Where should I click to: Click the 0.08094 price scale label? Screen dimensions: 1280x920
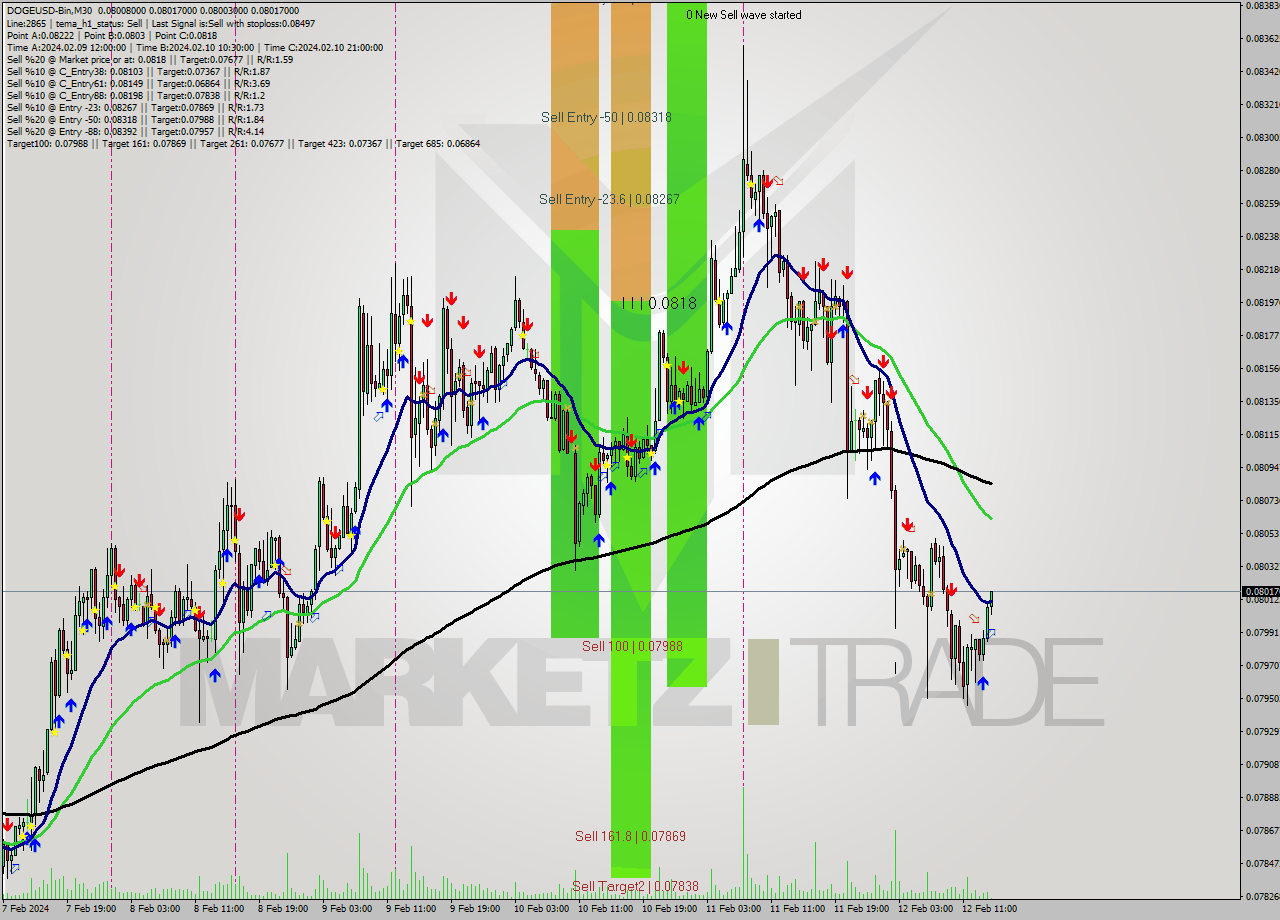(x=1261, y=467)
